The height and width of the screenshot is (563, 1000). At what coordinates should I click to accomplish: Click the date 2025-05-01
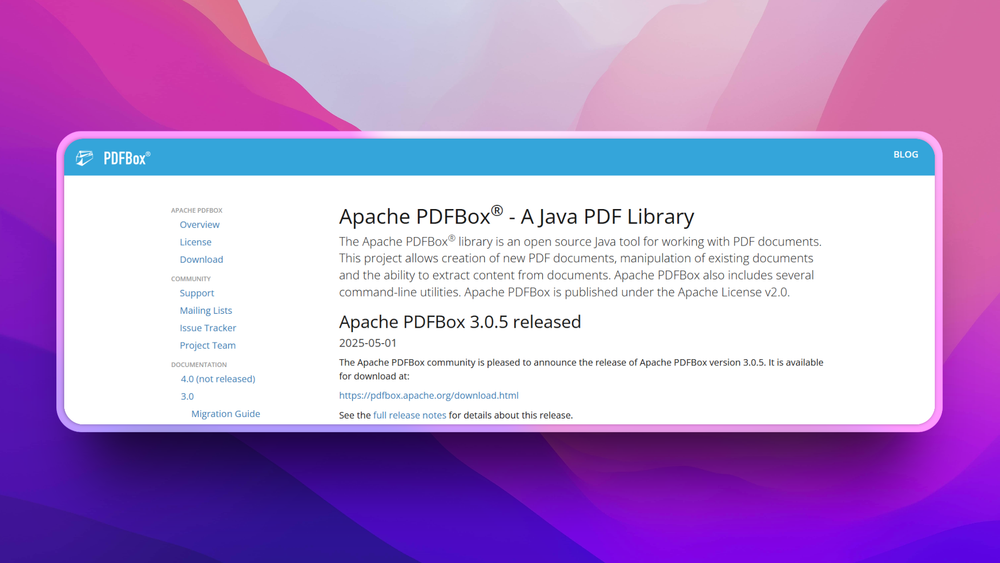367,343
